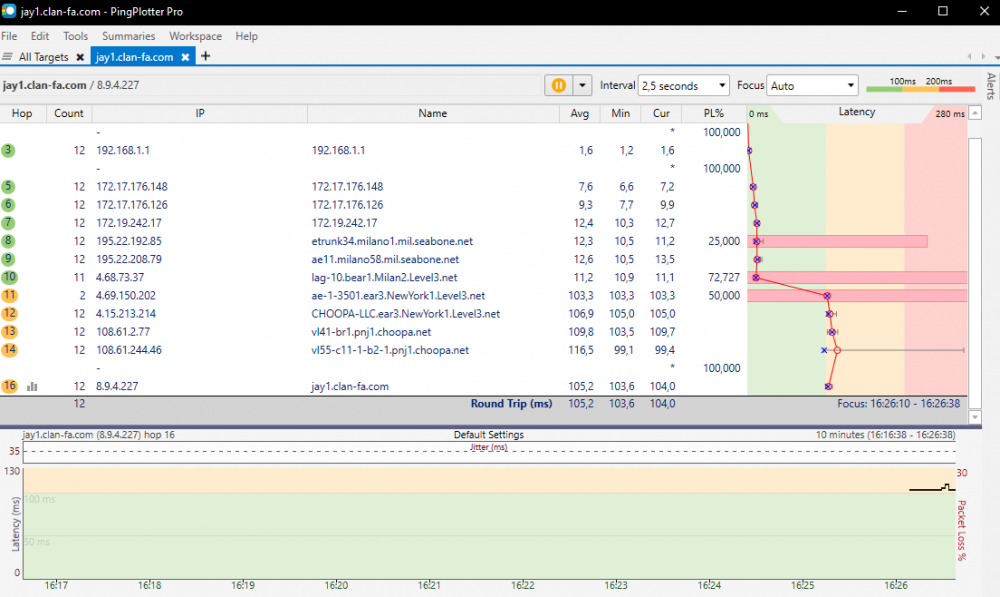Click ae-1-3501.ear3.NewYork1.Level3.net hostname
This screenshot has width=1000, height=597.
click(x=398, y=295)
